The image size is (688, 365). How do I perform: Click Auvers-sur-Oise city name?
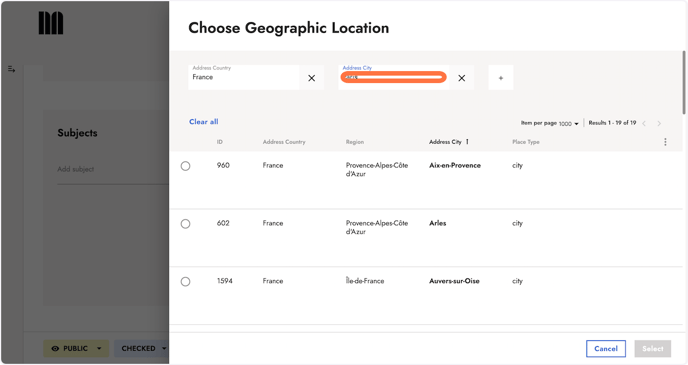(454, 281)
